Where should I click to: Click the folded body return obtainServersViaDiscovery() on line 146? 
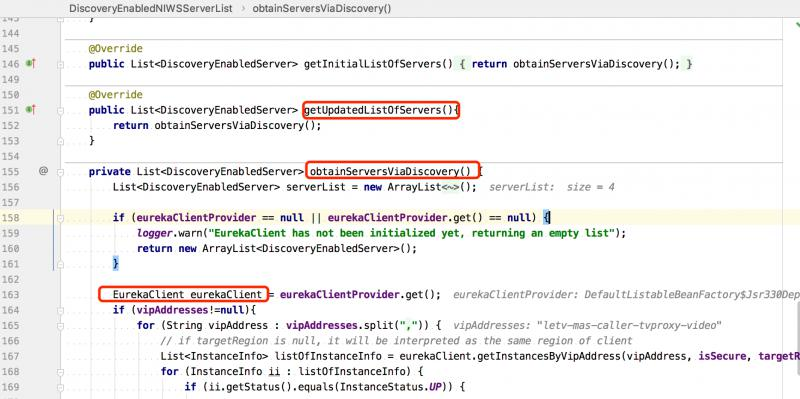[x=576, y=64]
